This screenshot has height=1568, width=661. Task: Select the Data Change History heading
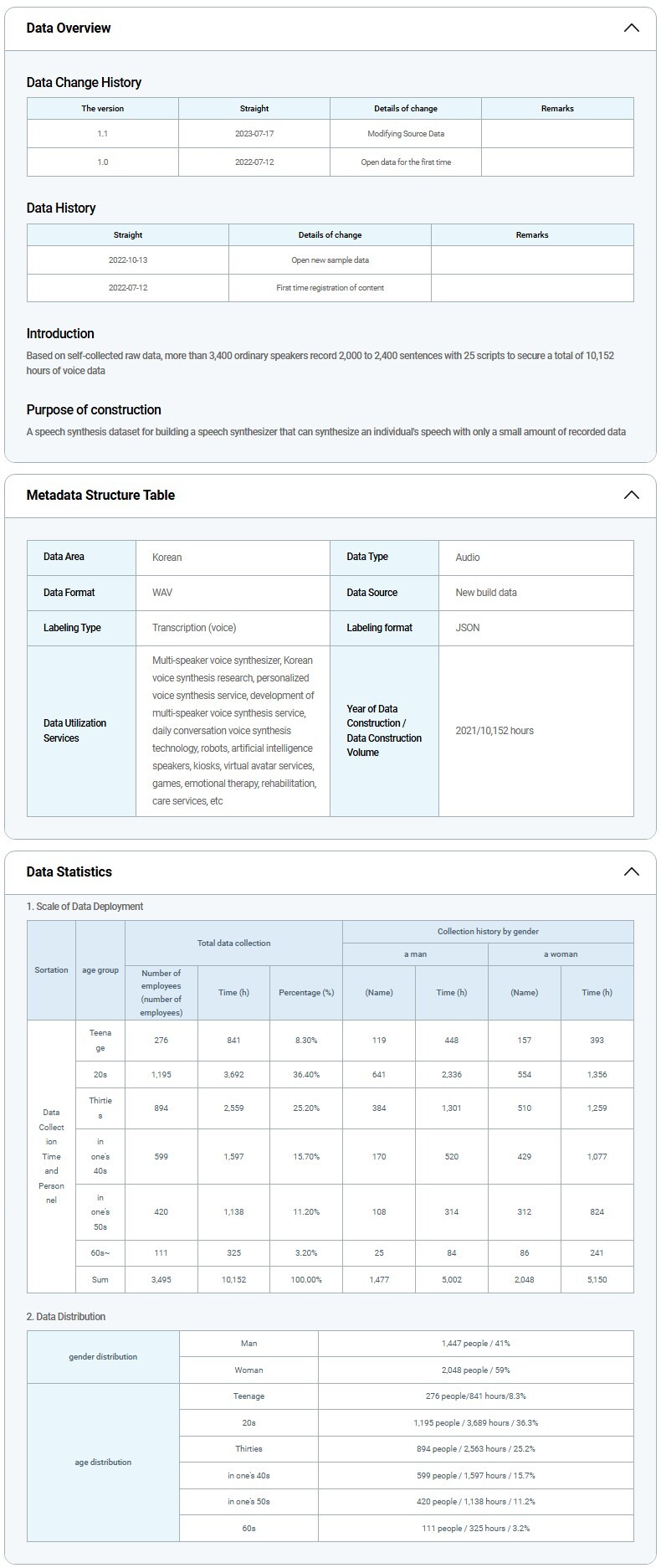click(84, 82)
